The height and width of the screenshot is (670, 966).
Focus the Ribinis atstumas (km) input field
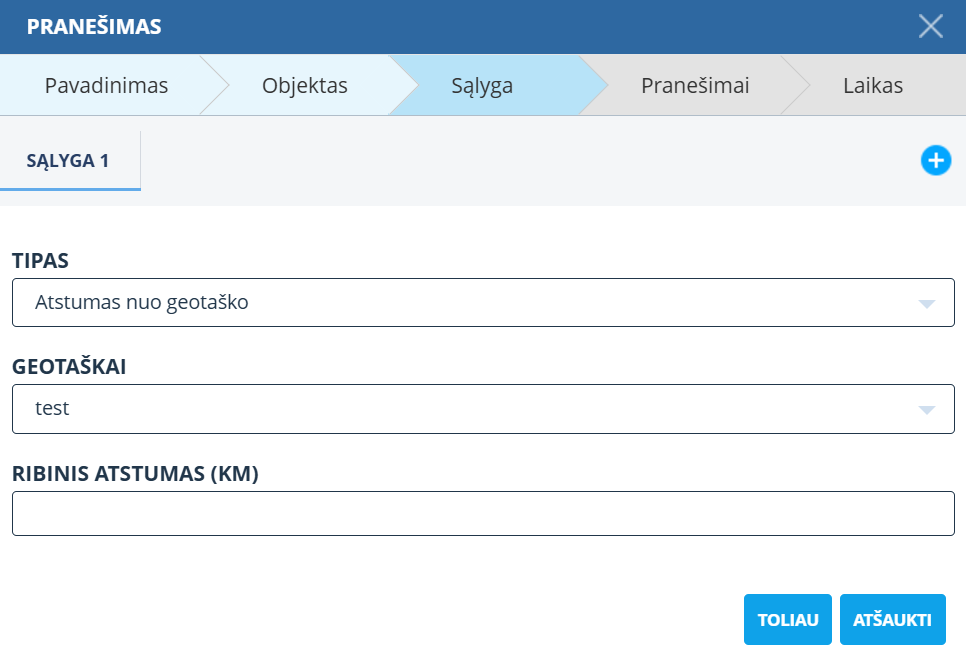[x=483, y=514]
